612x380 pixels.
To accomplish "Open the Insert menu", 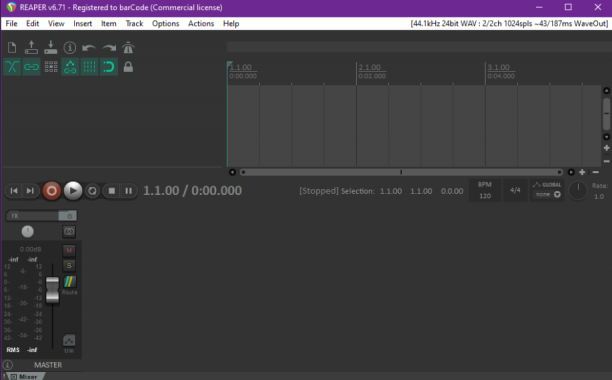I will (83, 23).
